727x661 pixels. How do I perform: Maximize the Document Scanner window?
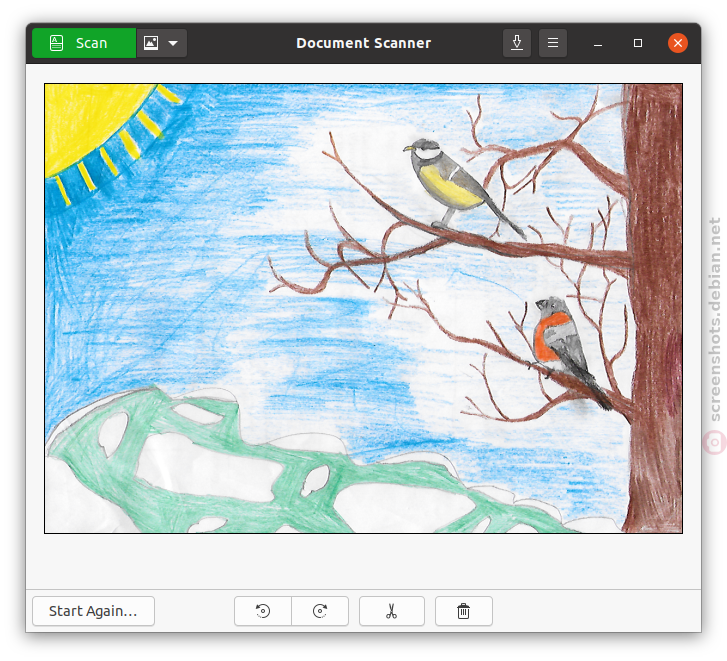point(638,43)
